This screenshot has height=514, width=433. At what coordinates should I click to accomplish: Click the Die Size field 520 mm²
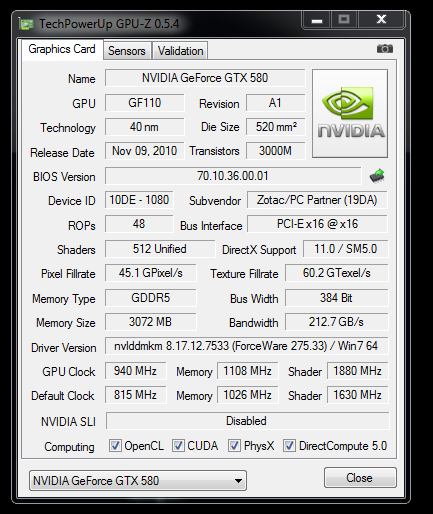[275, 127]
